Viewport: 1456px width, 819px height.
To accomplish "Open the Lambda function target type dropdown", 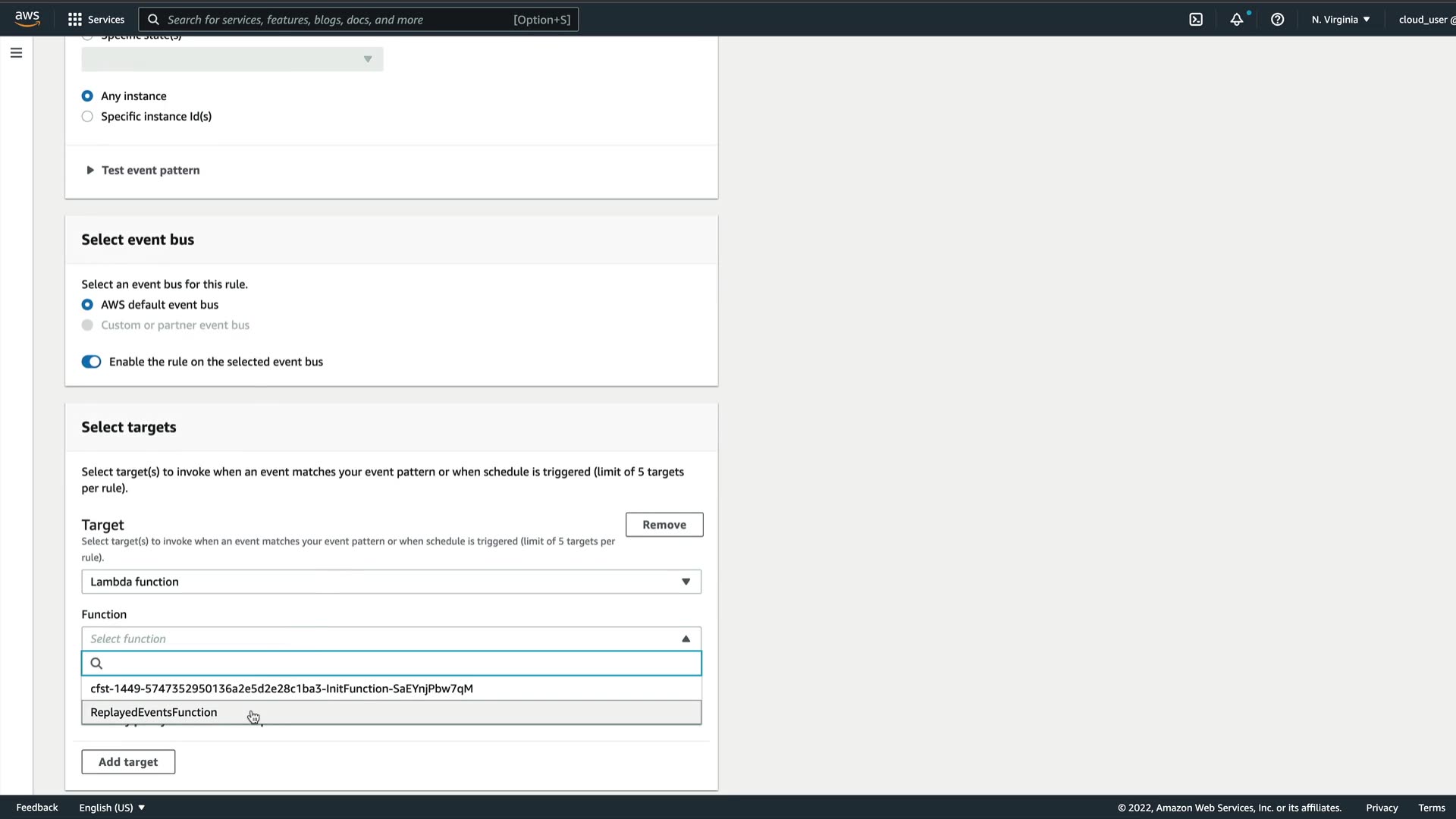I will point(391,582).
